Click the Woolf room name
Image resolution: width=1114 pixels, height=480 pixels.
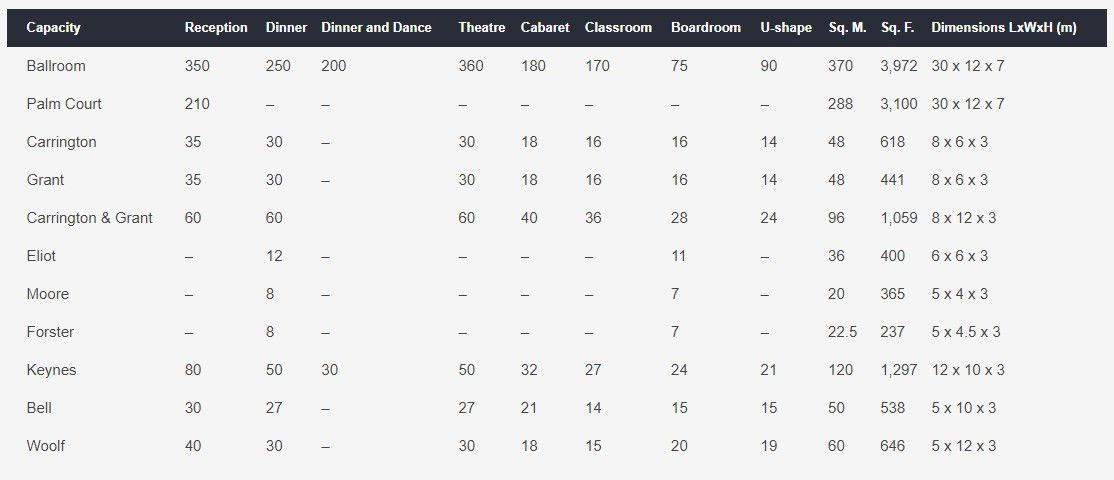[46, 446]
